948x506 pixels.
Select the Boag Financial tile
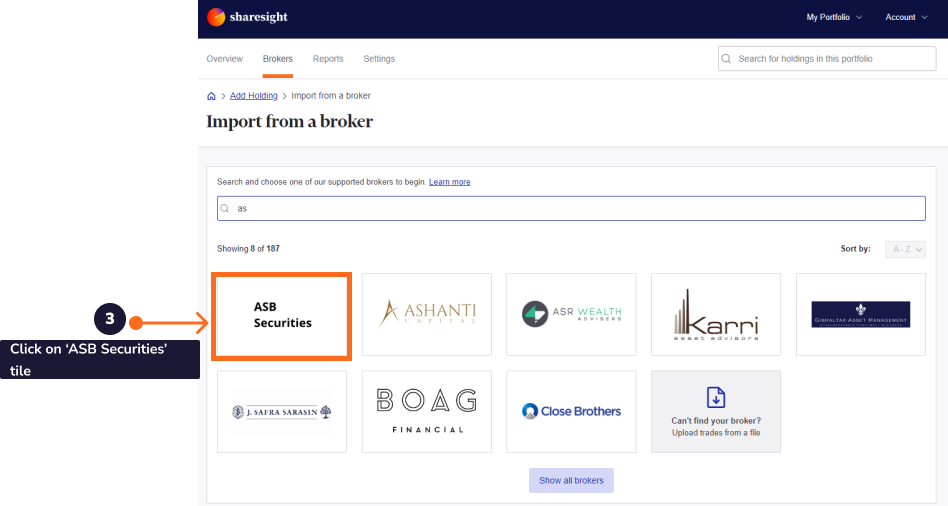click(x=427, y=412)
